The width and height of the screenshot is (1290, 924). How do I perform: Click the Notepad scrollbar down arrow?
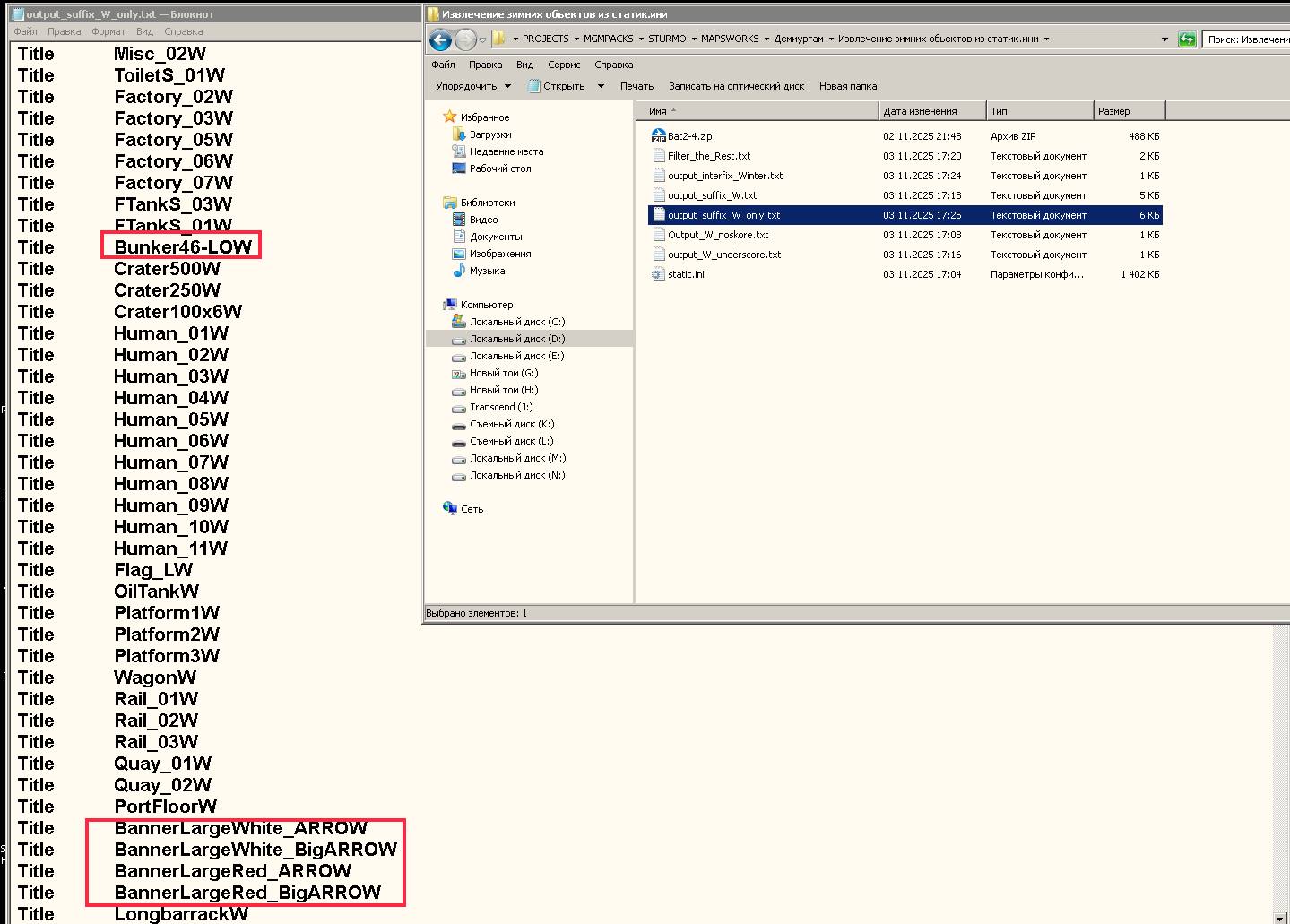[x=1281, y=917]
